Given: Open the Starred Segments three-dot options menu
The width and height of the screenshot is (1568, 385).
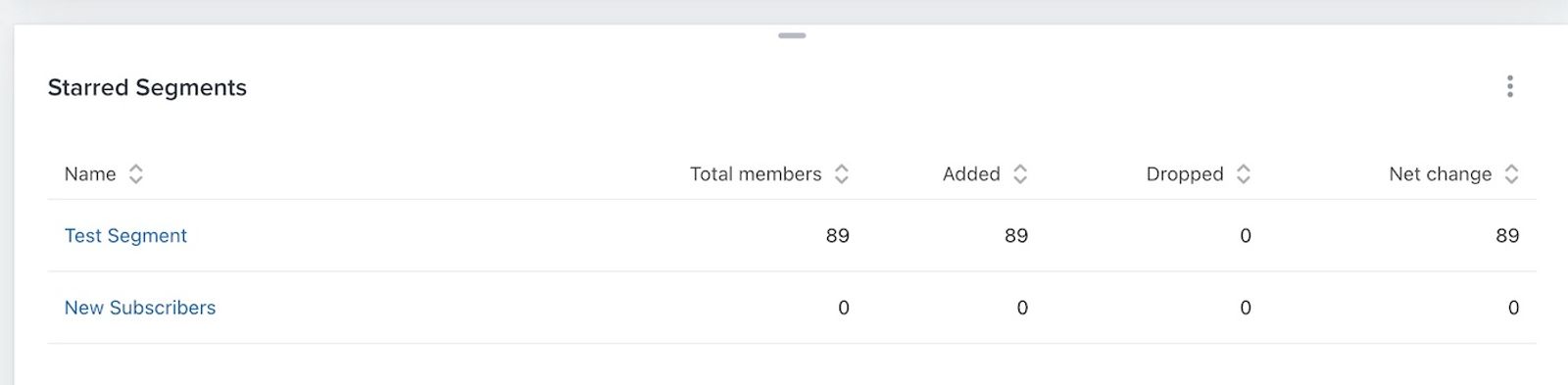Looking at the screenshot, I should pos(1510,87).
